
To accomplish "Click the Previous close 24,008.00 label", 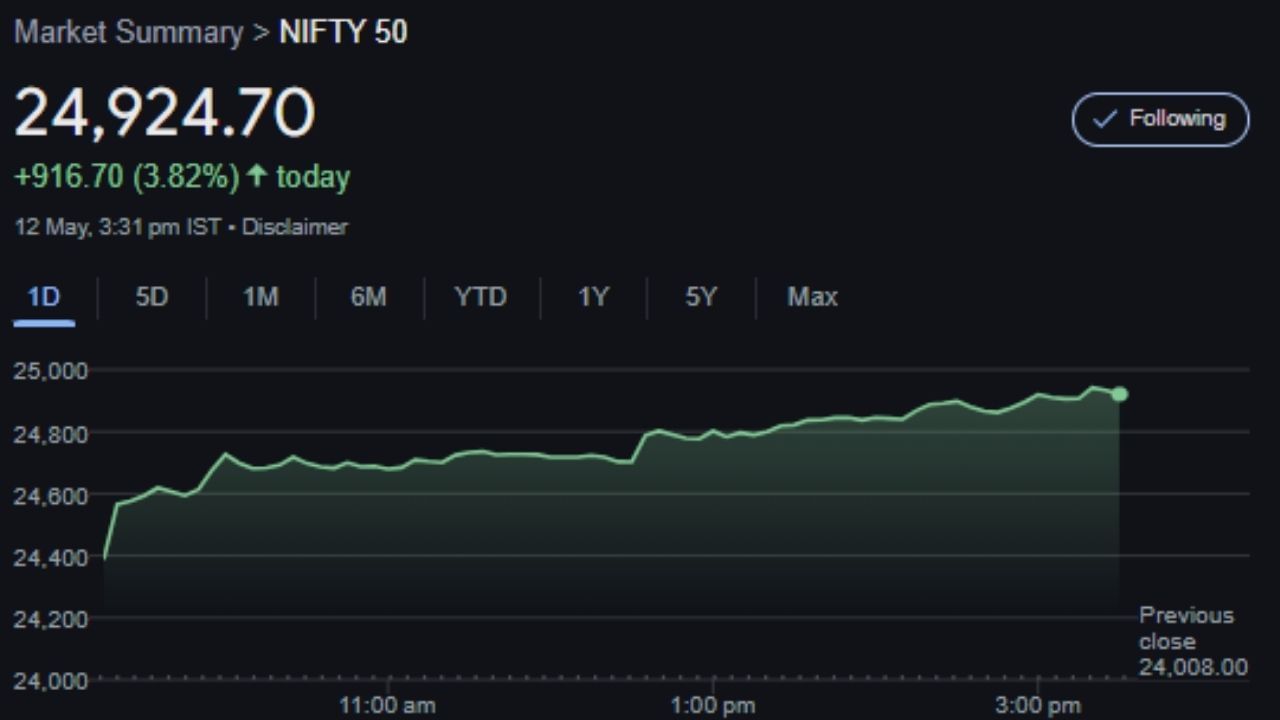I will tap(1193, 641).
